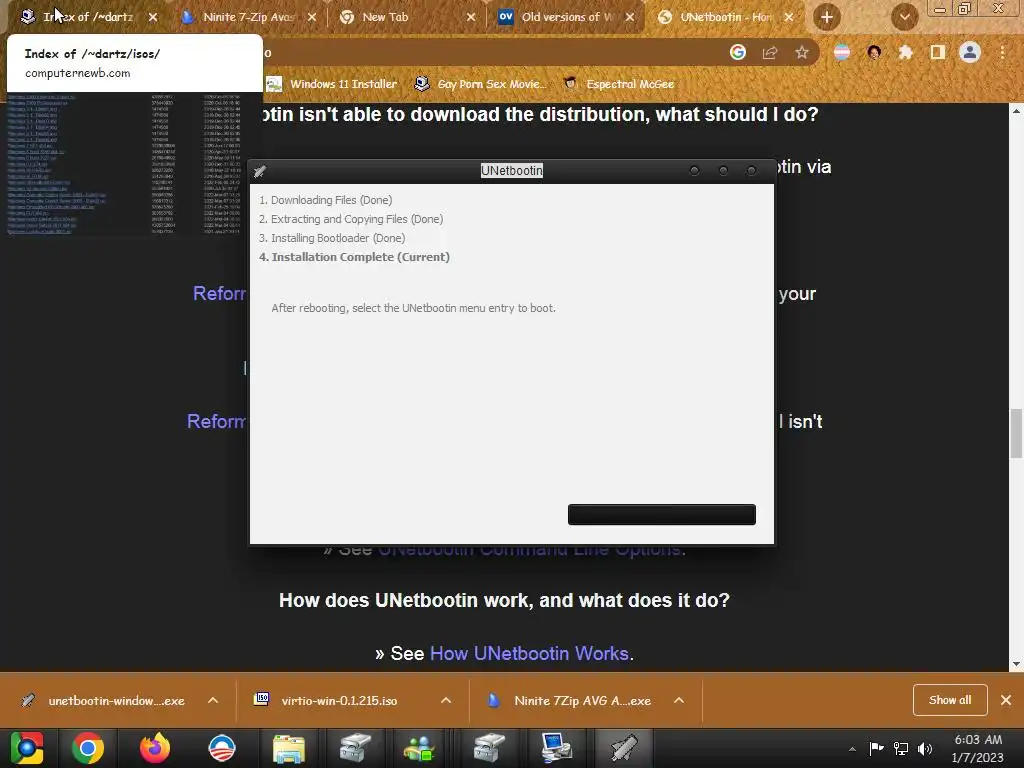This screenshot has width=1024, height=768.
Task: Open downloaded virtio-win-0.1.215.iso file
Action: (327, 701)
